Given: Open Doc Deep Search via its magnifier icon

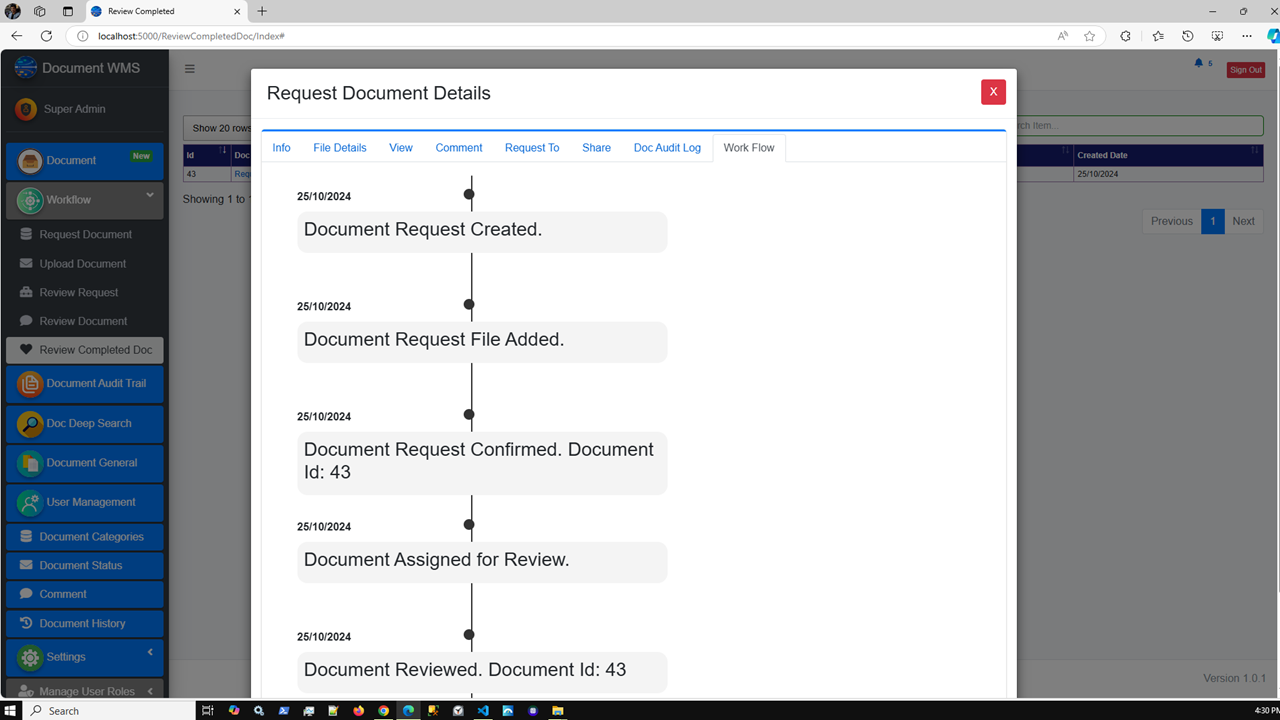Looking at the screenshot, I should pos(29,424).
